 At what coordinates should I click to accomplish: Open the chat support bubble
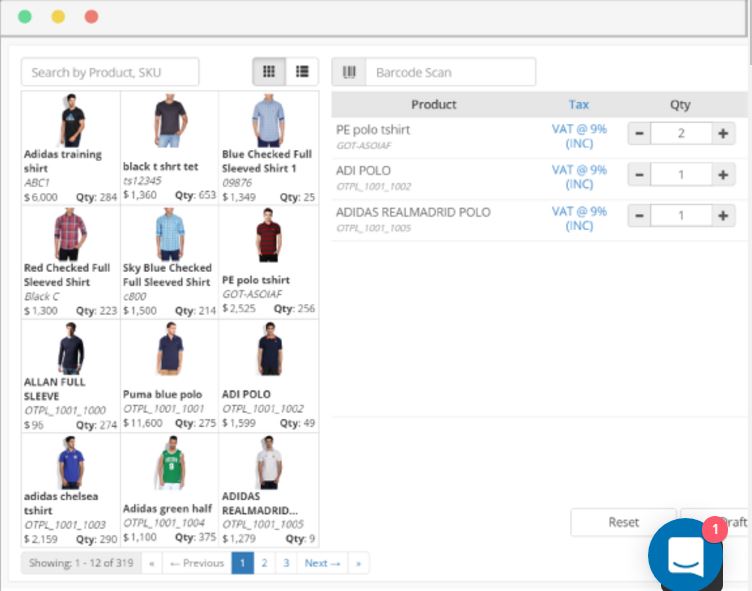pos(685,554)
